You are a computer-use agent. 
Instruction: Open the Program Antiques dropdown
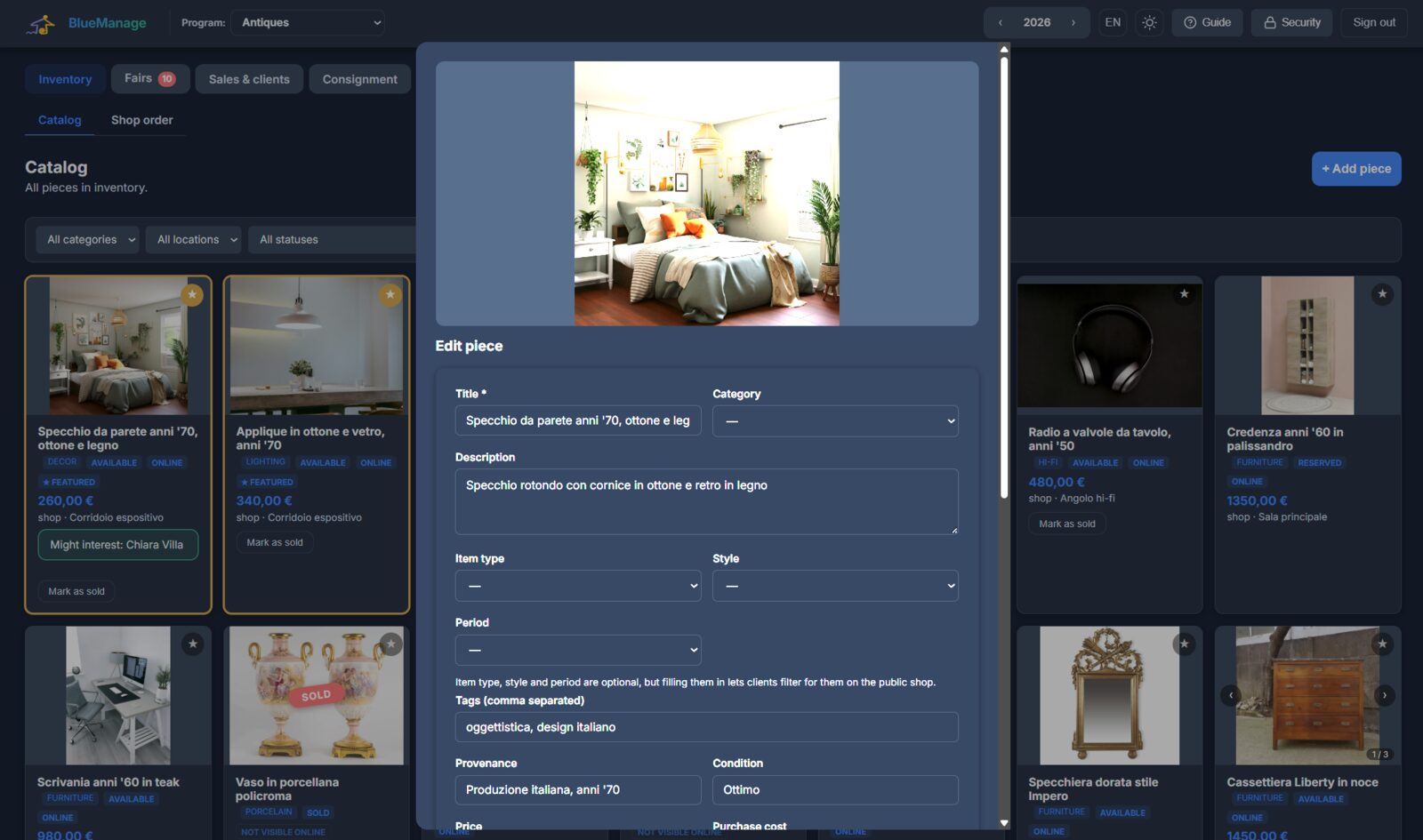(308, 22)
